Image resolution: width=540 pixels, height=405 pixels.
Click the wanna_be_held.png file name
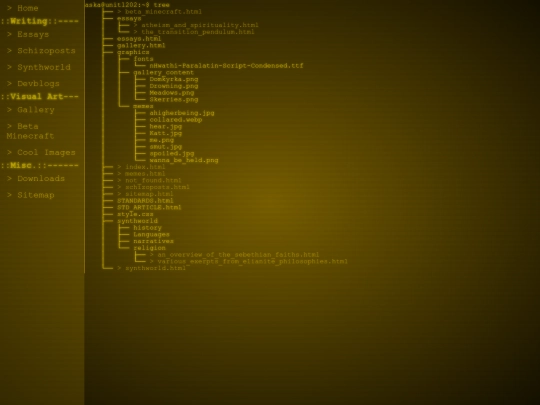click(x=184, y=160)
